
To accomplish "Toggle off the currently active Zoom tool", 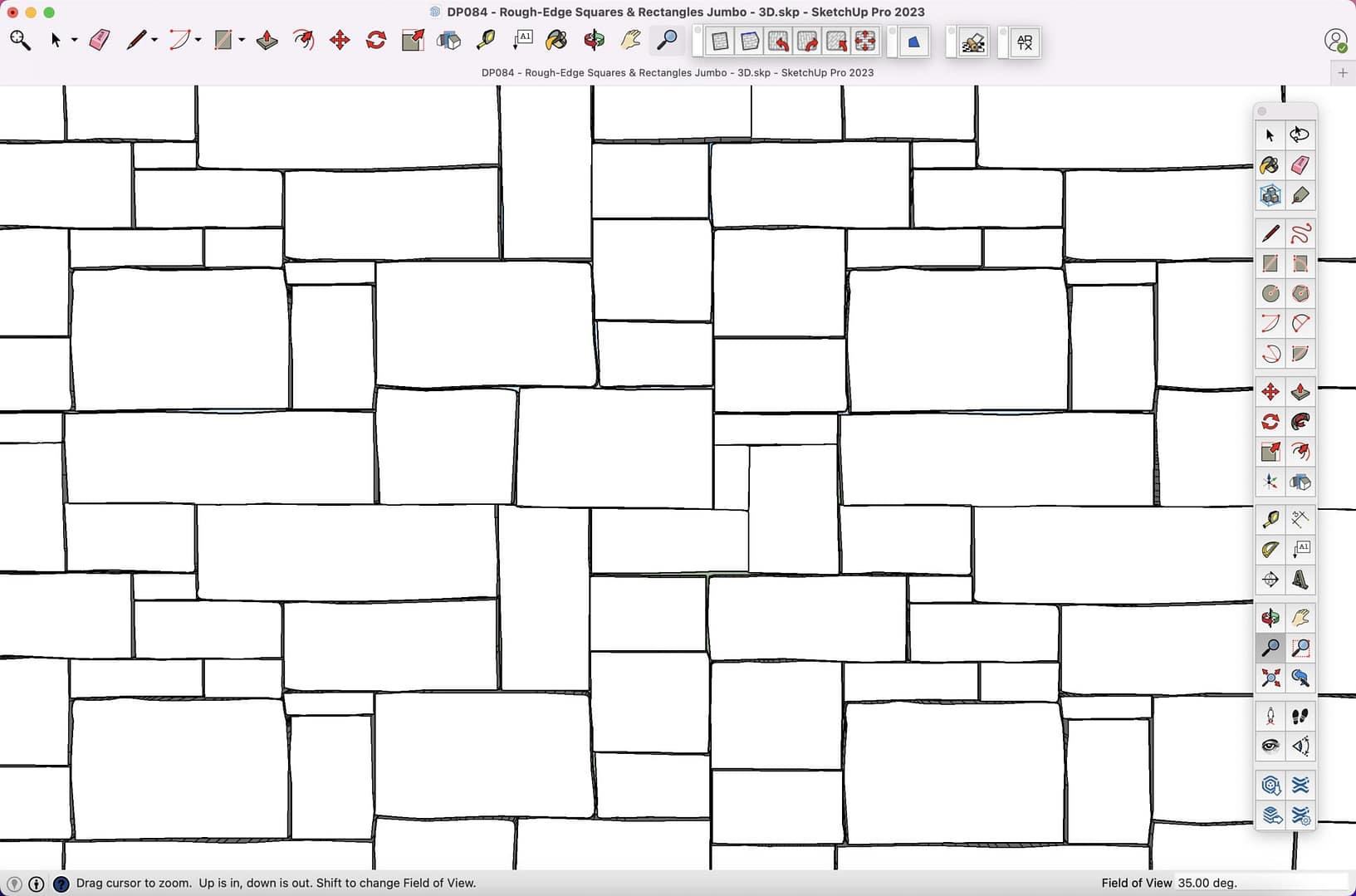I will 1270,648.
